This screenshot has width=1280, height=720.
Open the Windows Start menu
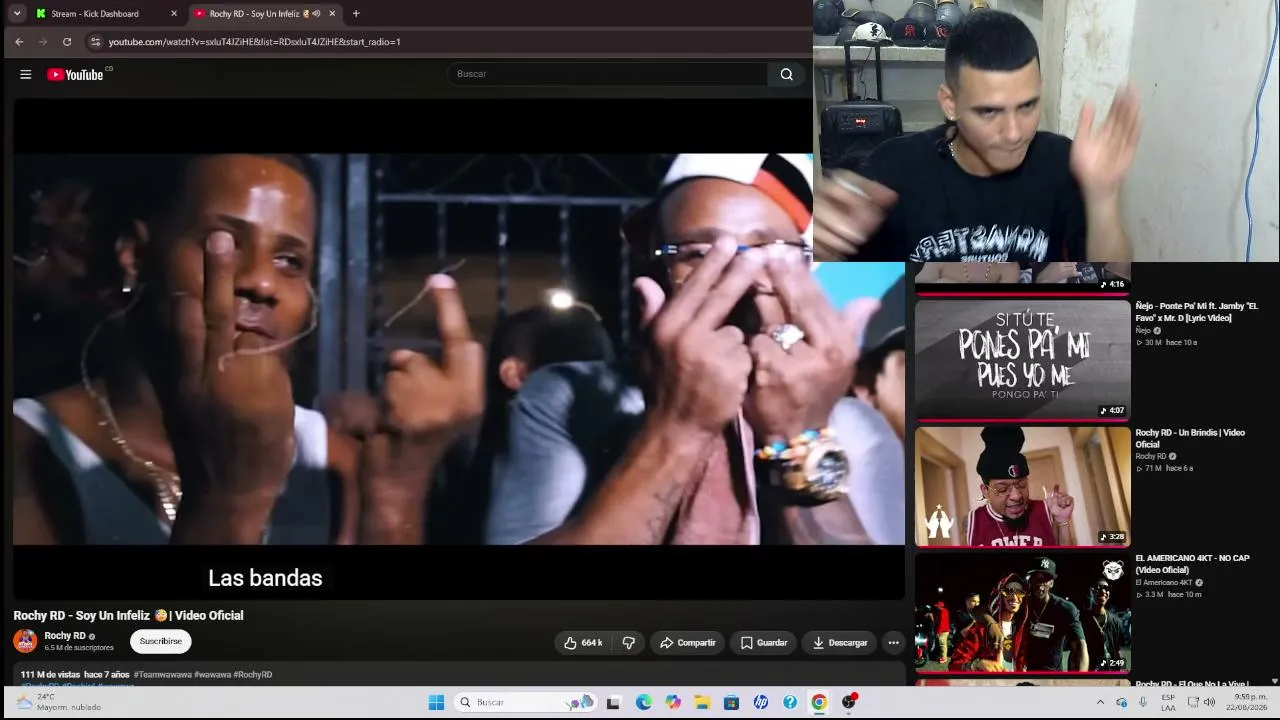click(x=436, y=702)
